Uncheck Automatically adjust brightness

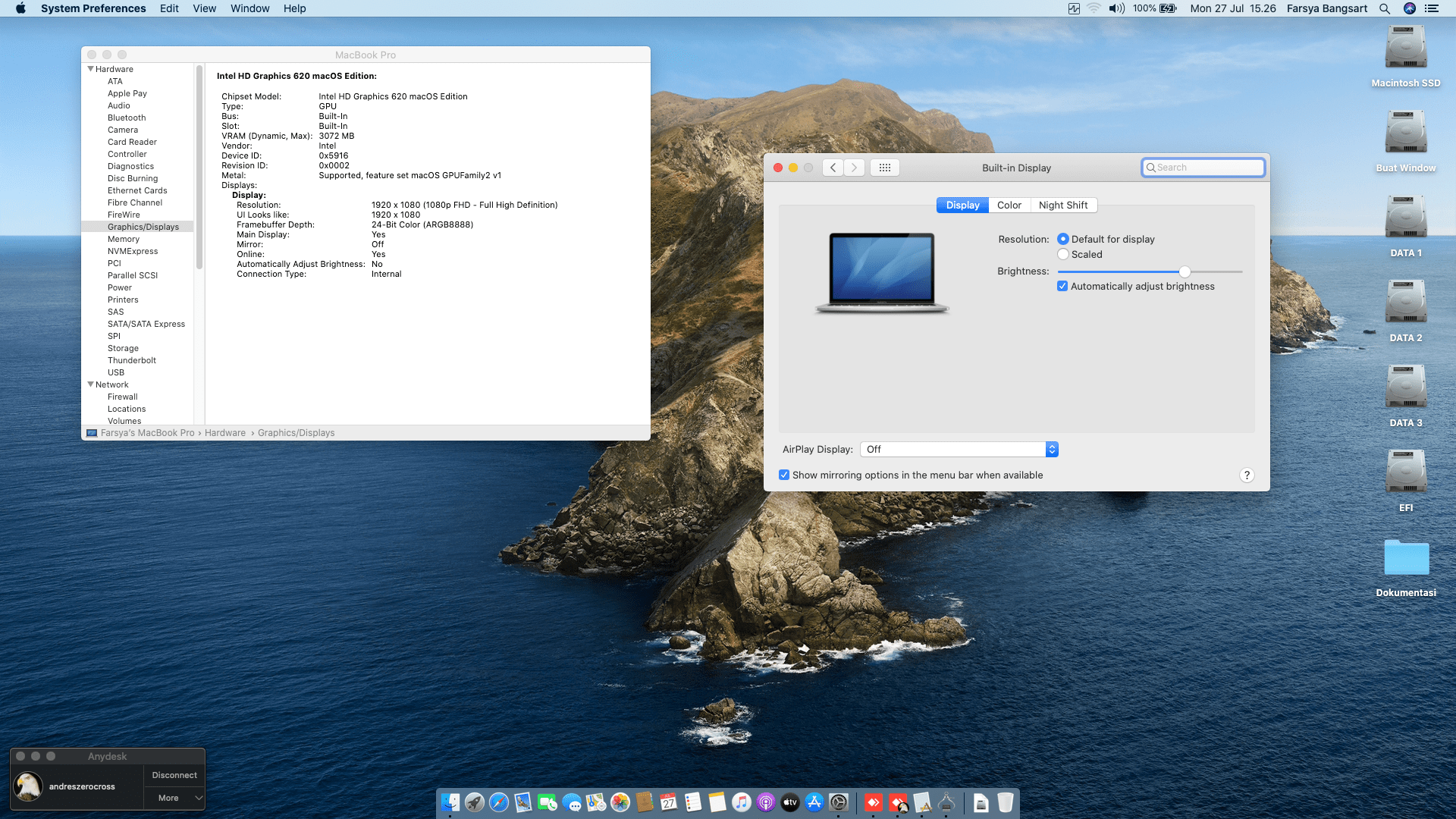(x=1062, y=287)
